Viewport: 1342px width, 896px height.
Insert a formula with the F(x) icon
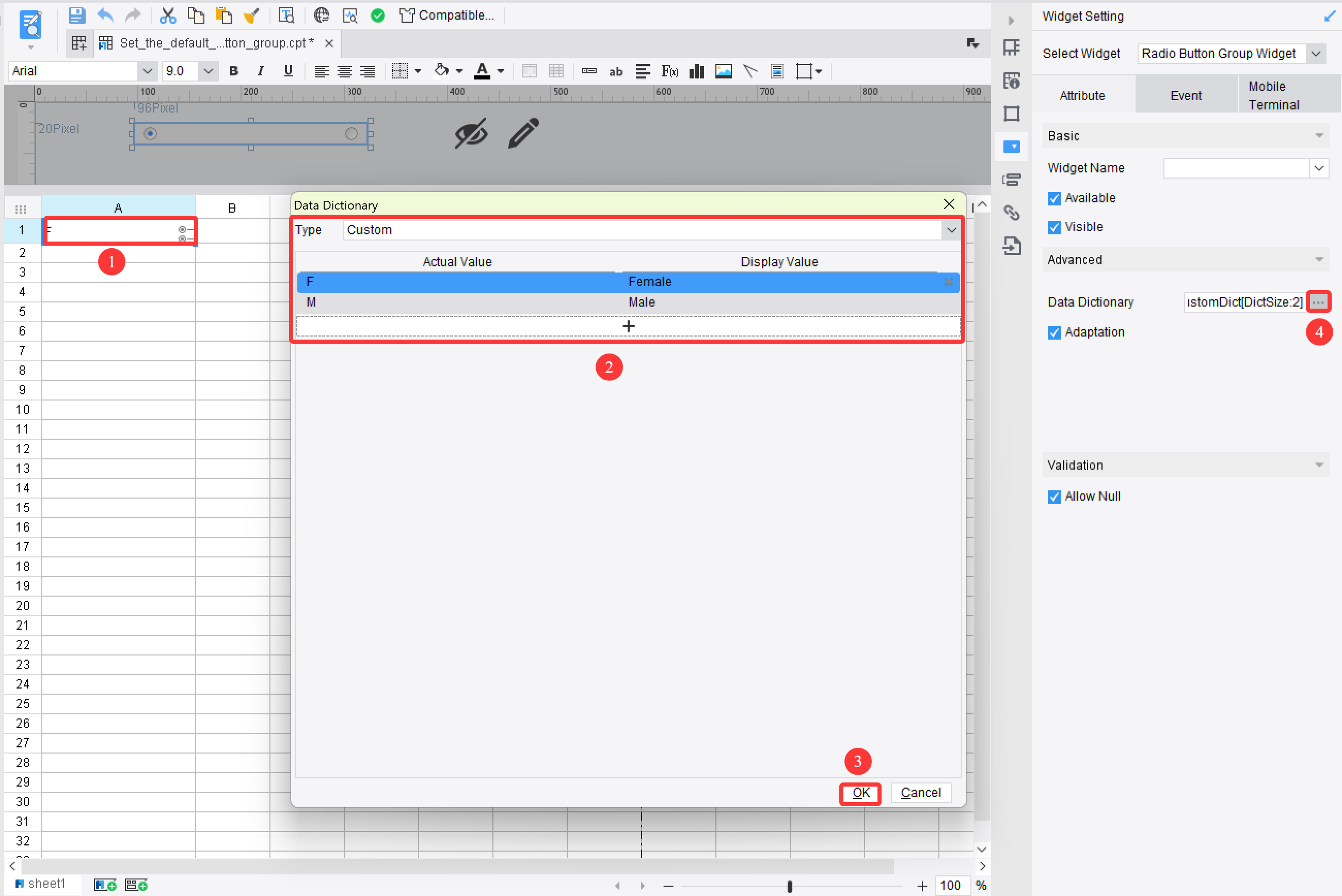click(669, 71)
